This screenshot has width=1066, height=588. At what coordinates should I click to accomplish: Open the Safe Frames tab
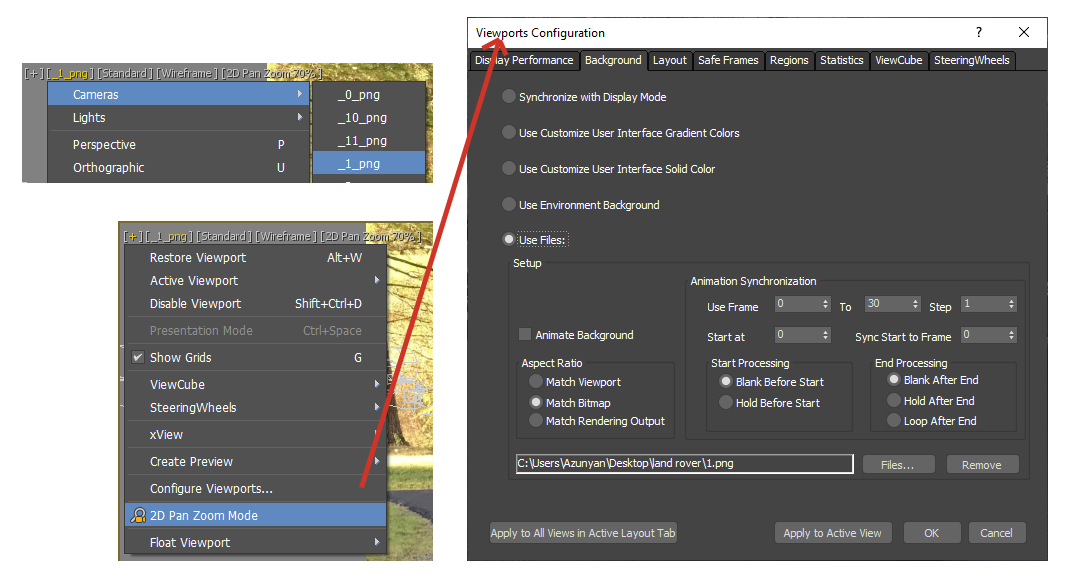(728, 60)
